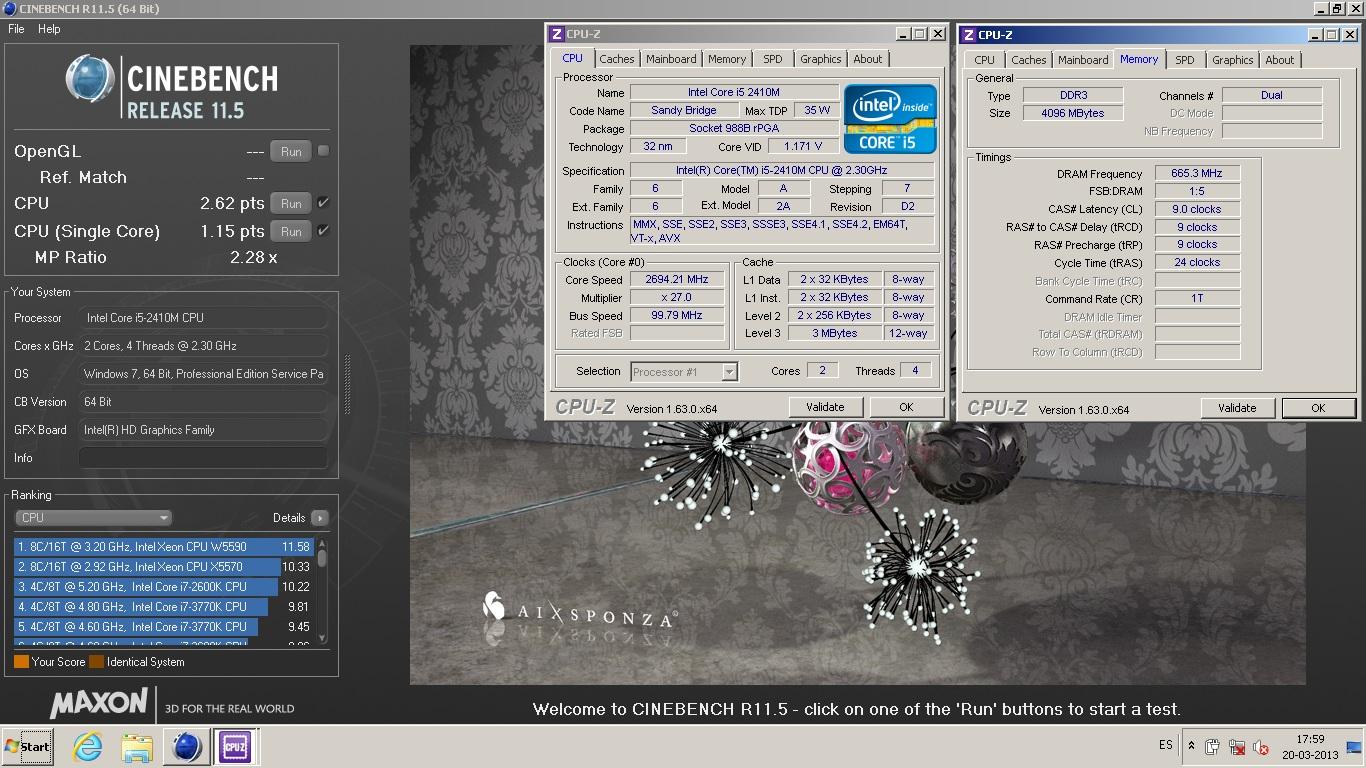
Task: Click the DRAM Frequency value 665.3 MHz
Action: coord(1197,173)
